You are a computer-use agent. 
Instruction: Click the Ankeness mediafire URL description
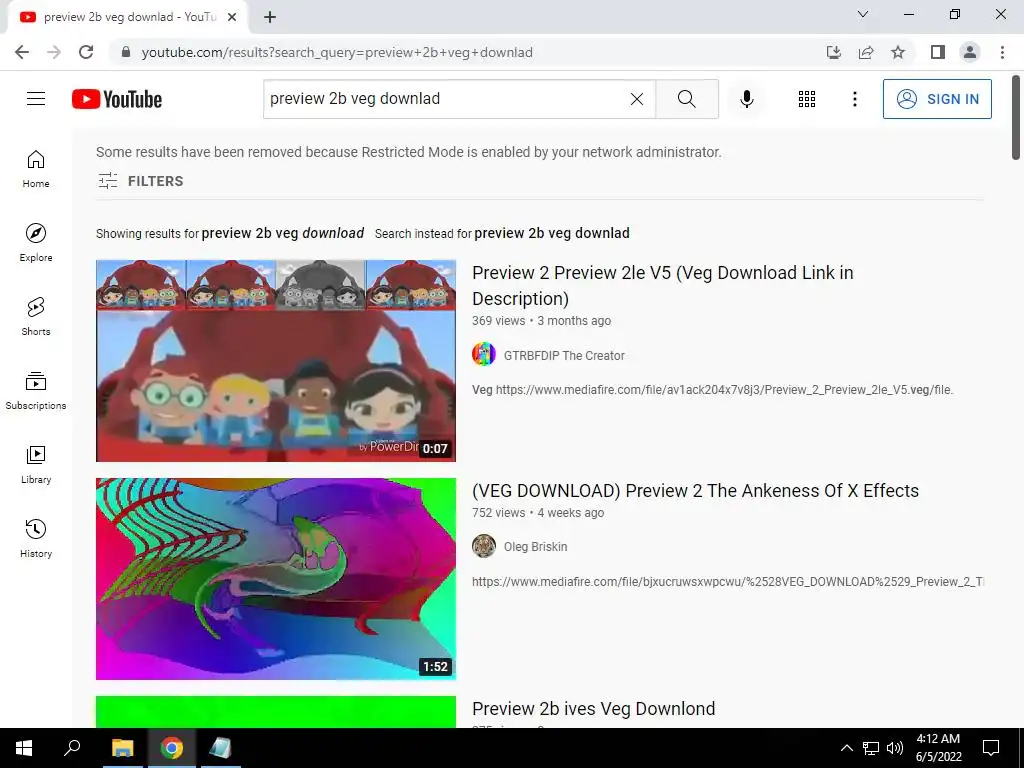tap(728, 581)
